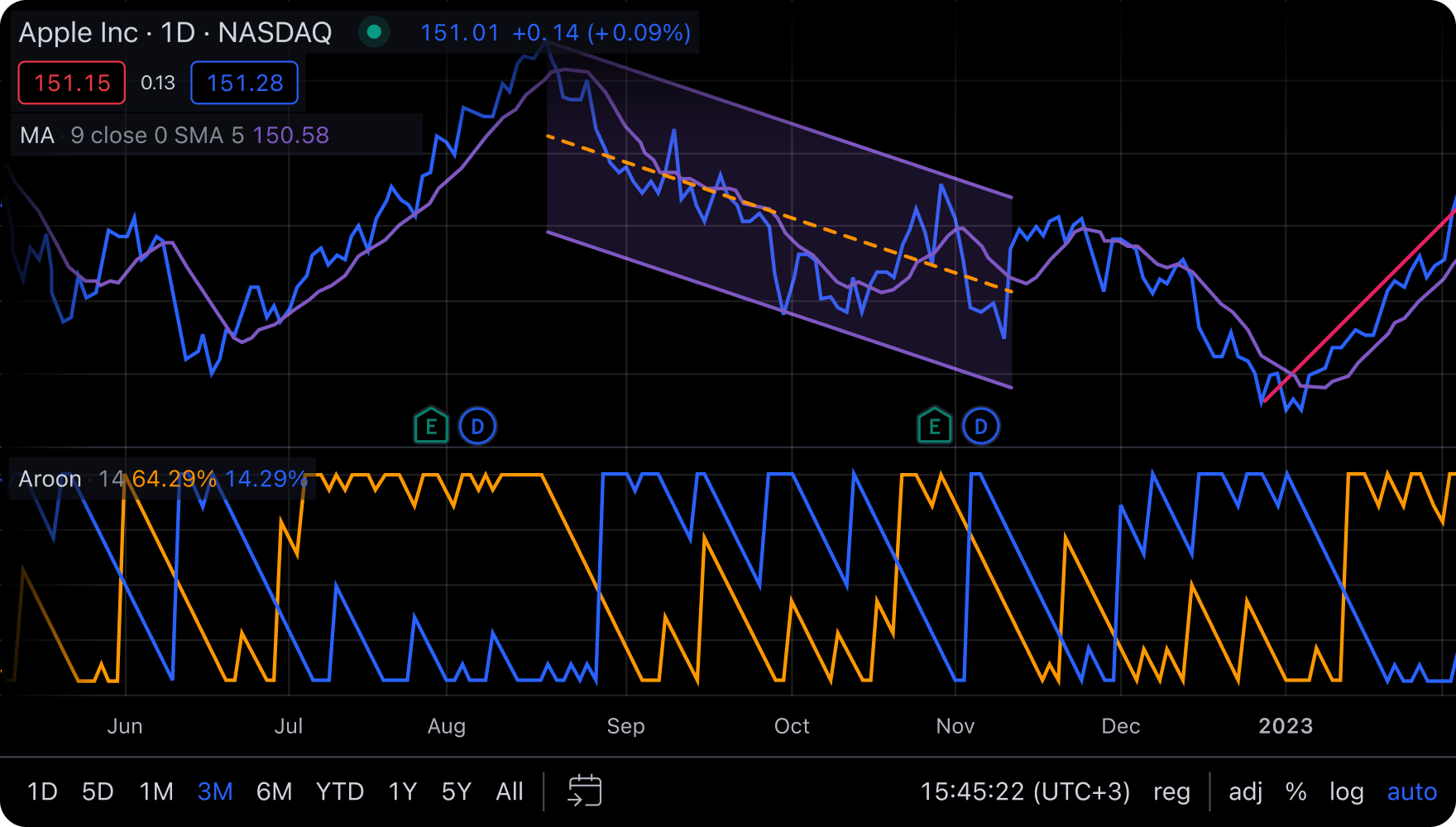The height and width of the screenshot is (827, 1456).
Task: Switch to the 6M range tab
Action: pos(274,791)
